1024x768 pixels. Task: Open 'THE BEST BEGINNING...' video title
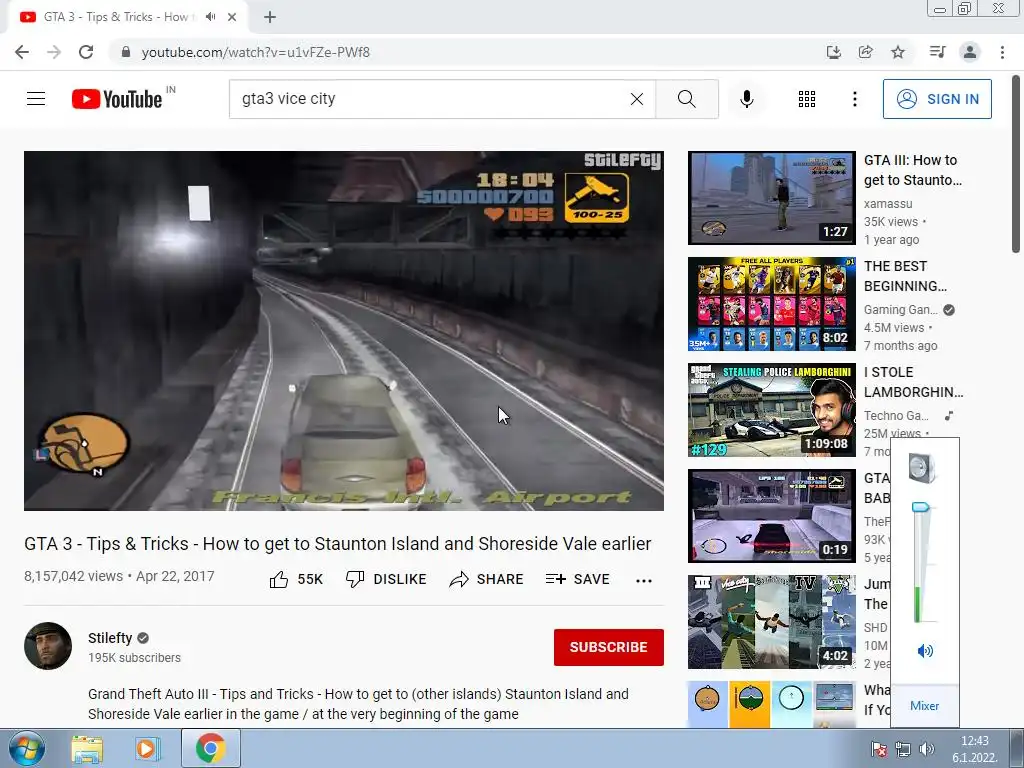[x=905, y=276]
